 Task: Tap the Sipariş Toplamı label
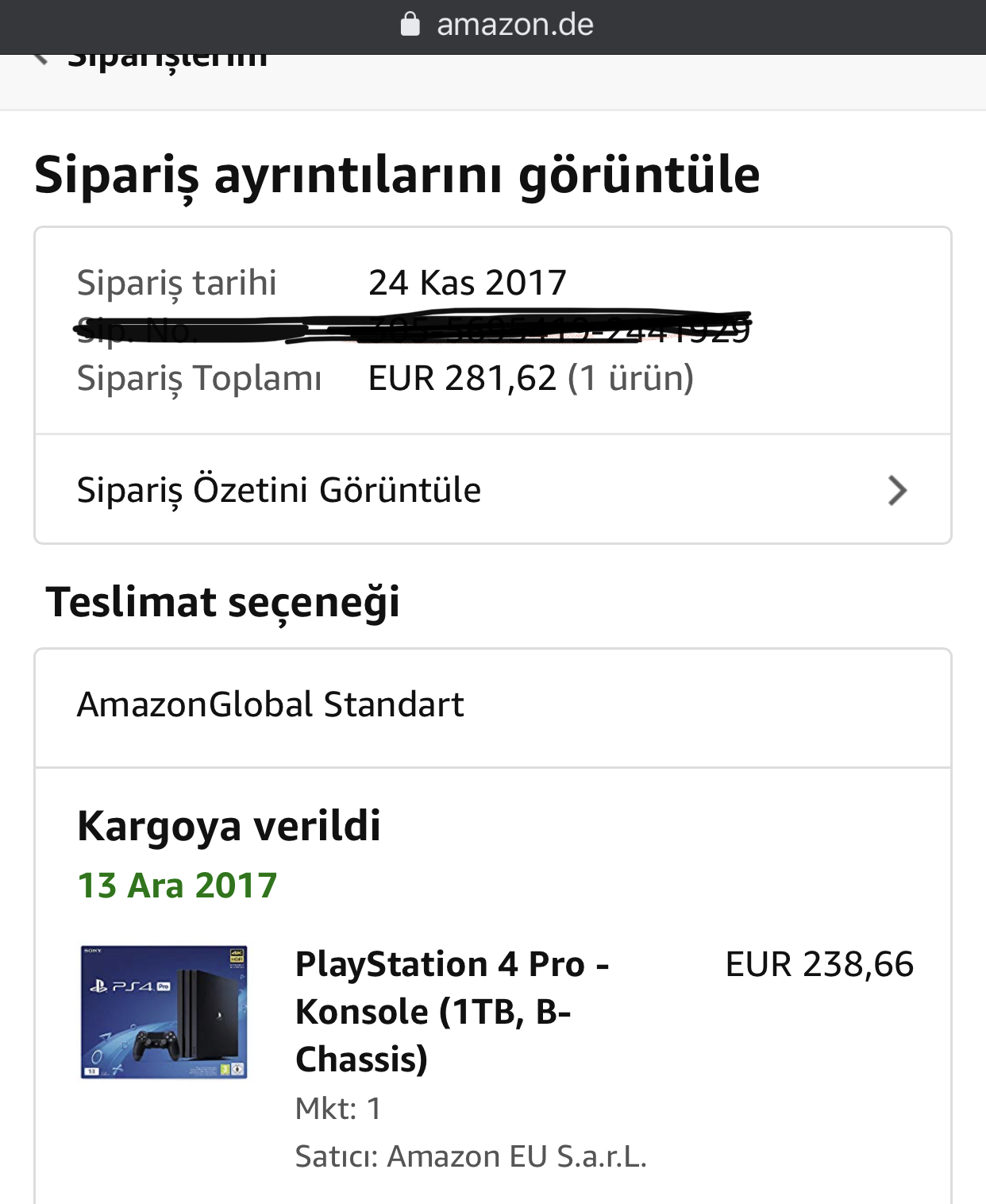[199, 379]
